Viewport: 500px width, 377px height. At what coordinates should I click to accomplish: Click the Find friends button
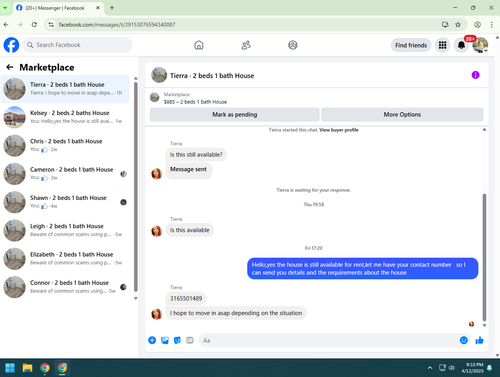pyautogui.click(x=411, y=45)
